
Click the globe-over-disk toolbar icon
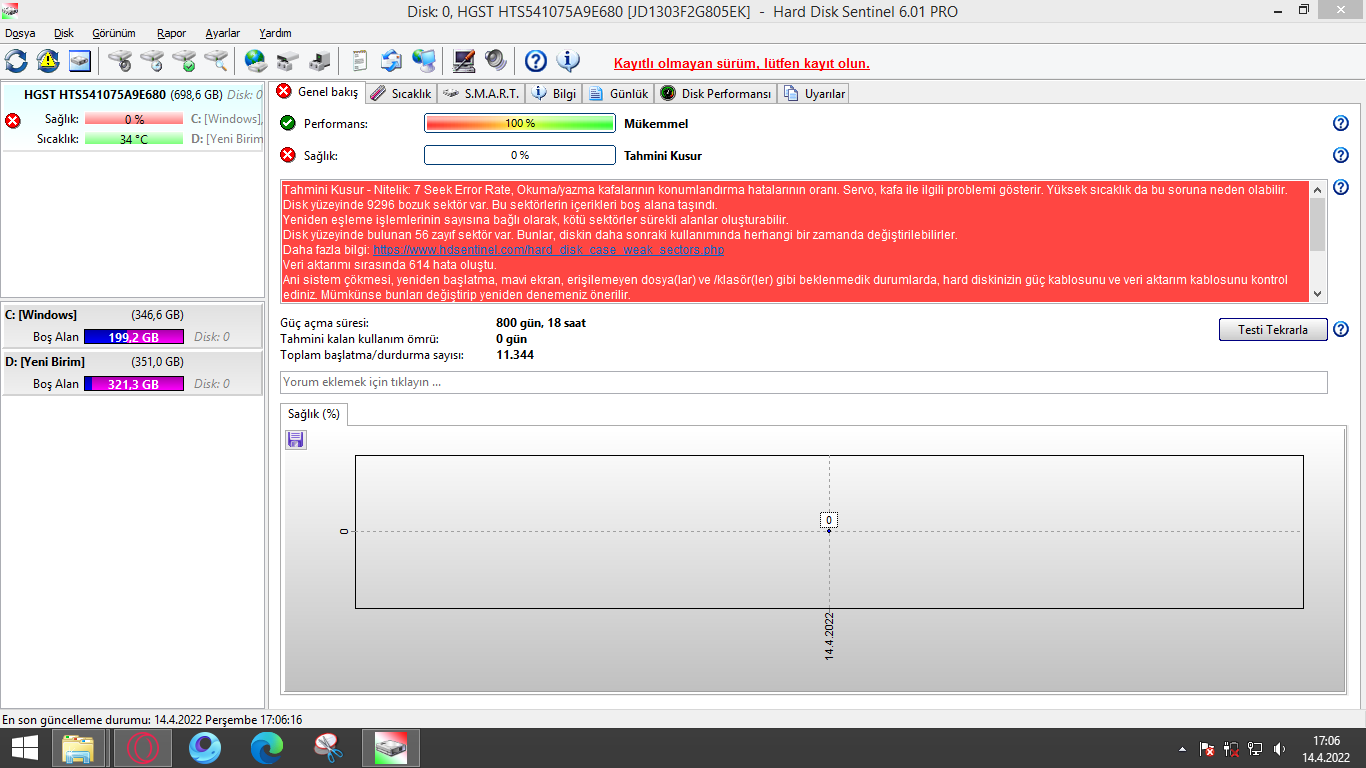point(256,61)
